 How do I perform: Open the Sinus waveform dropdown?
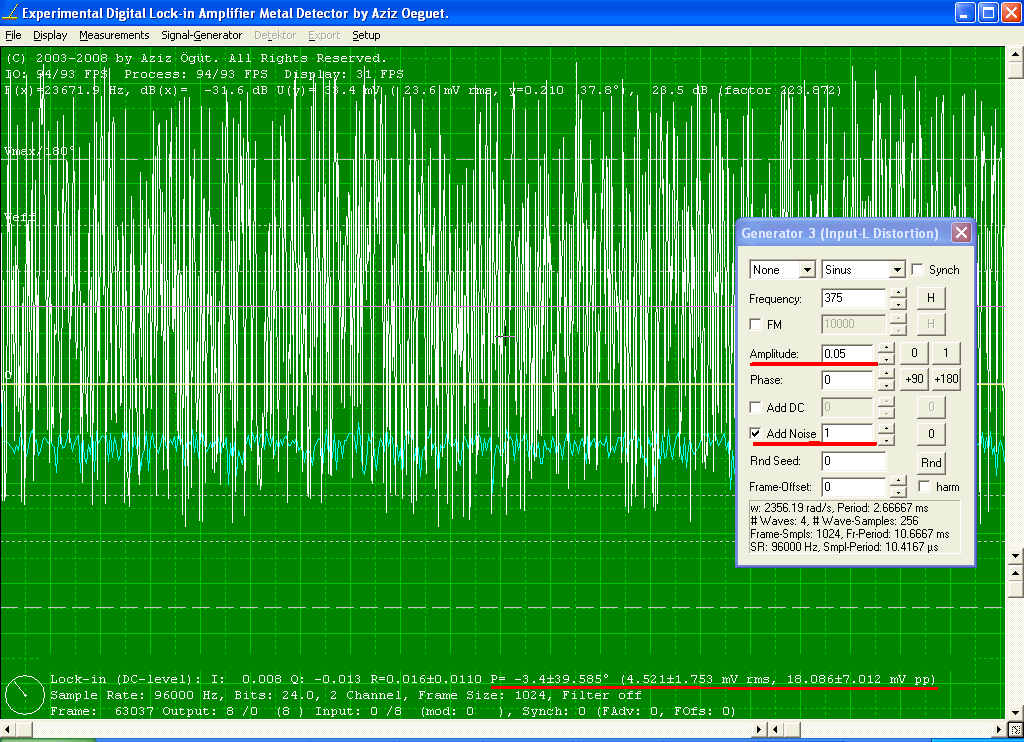click(x=863, y=270)
